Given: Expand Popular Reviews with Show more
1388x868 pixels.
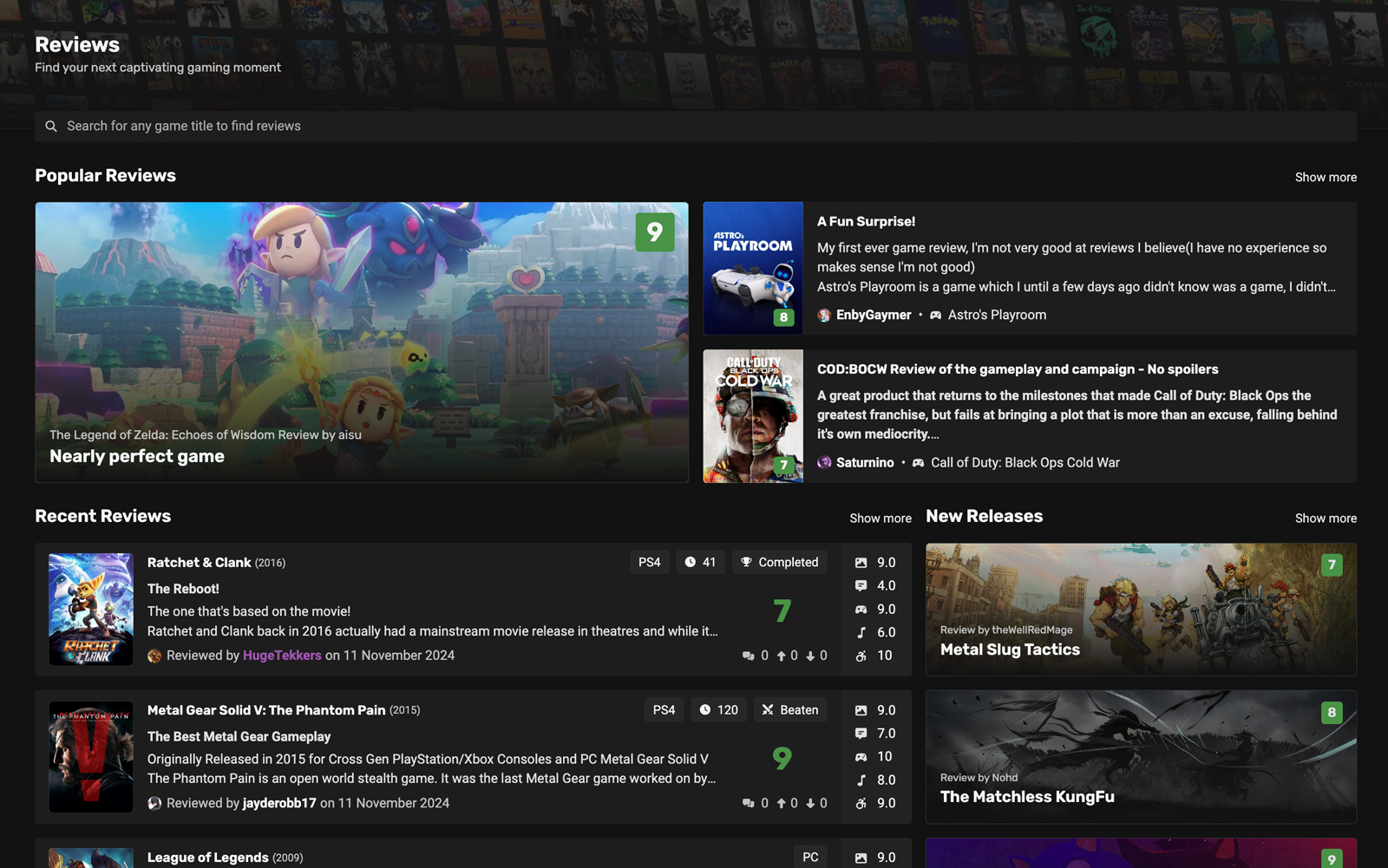Looking at the screenshot, I should coord(1325,177).
